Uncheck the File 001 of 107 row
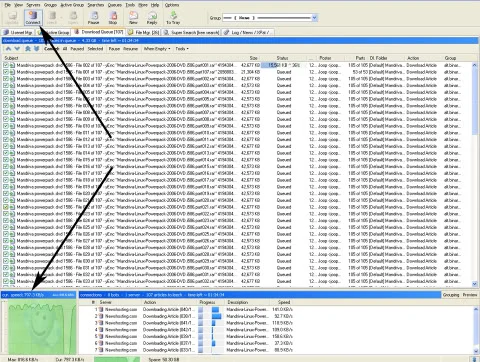Screen dimensions: 480x362 coord(6,72)
